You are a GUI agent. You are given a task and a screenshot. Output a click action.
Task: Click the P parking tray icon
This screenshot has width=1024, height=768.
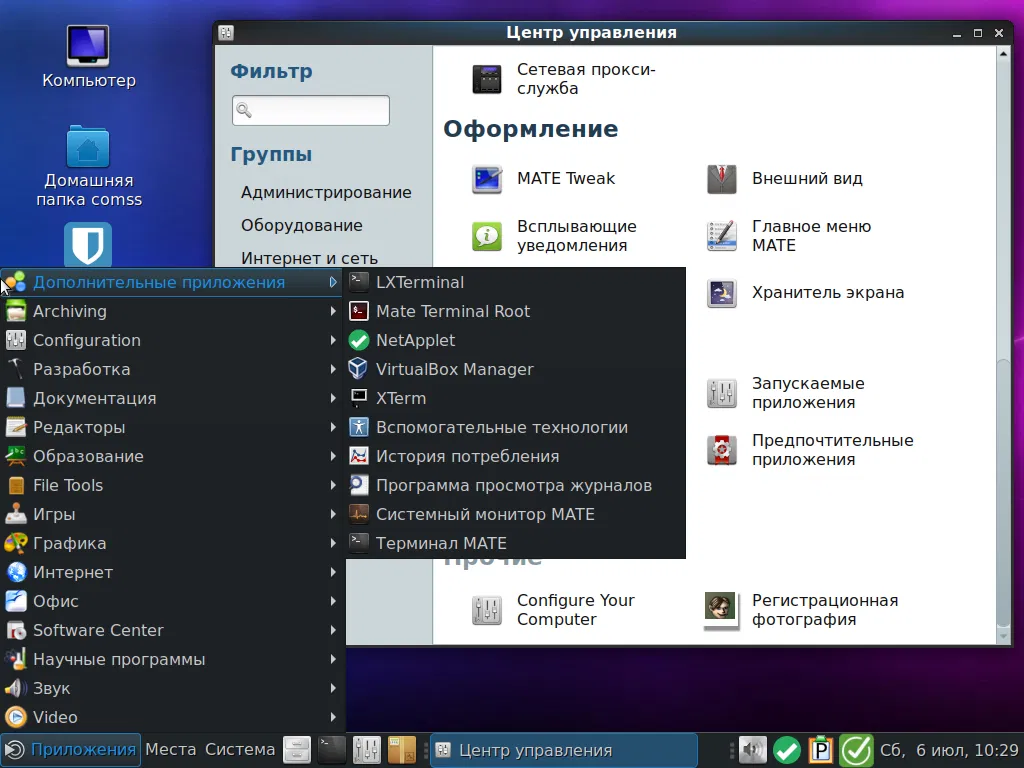pos(821,750)
